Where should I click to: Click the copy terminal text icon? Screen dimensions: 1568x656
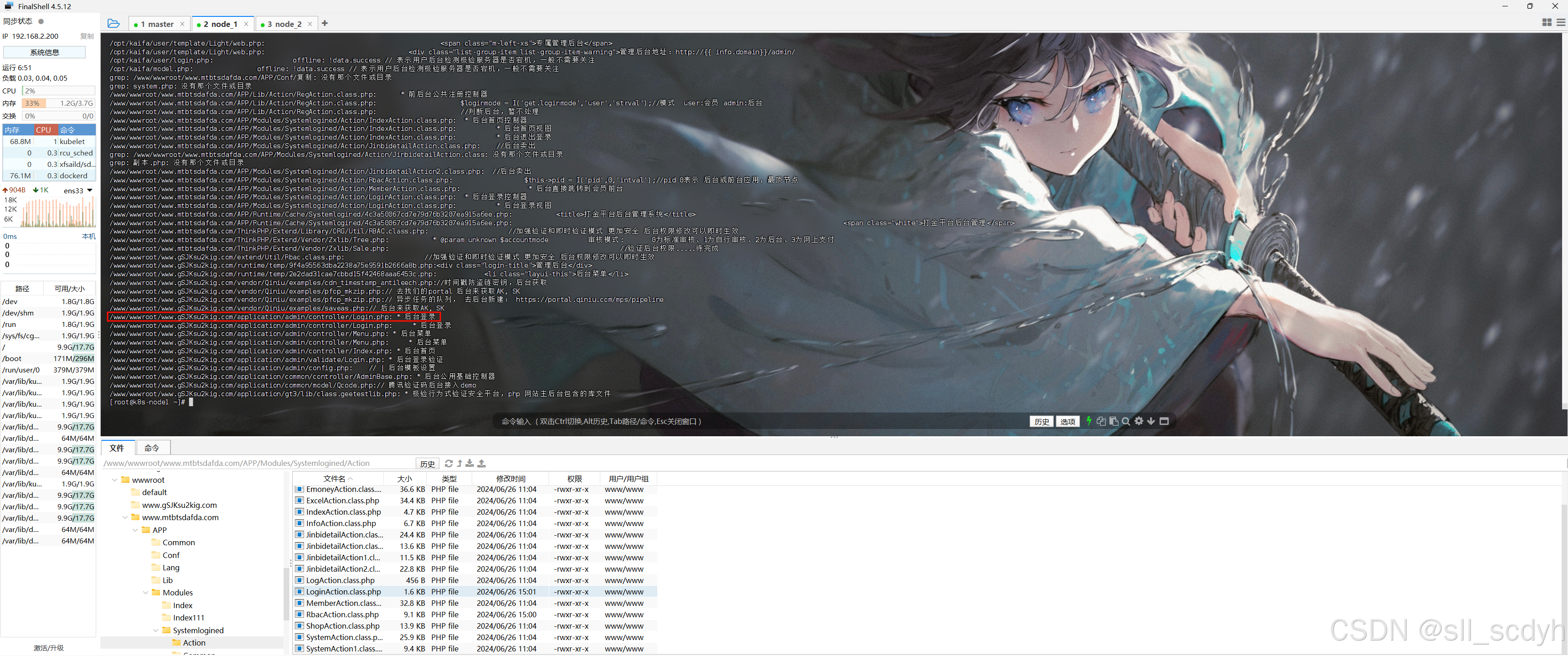pyautogui.click(x=1101, y=421)
